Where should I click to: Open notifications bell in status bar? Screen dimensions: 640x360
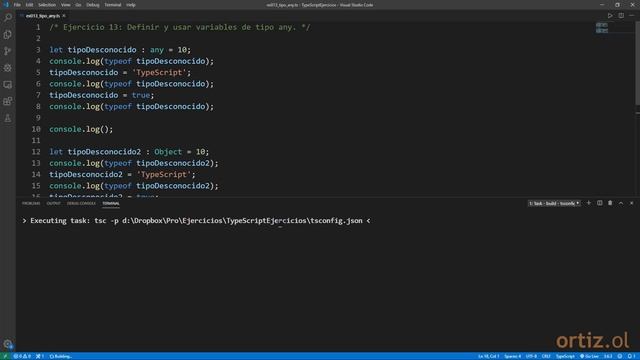point(632,356)
